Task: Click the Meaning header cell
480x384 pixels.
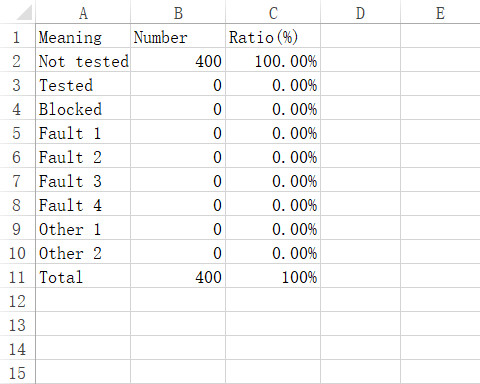Action: 83,36
